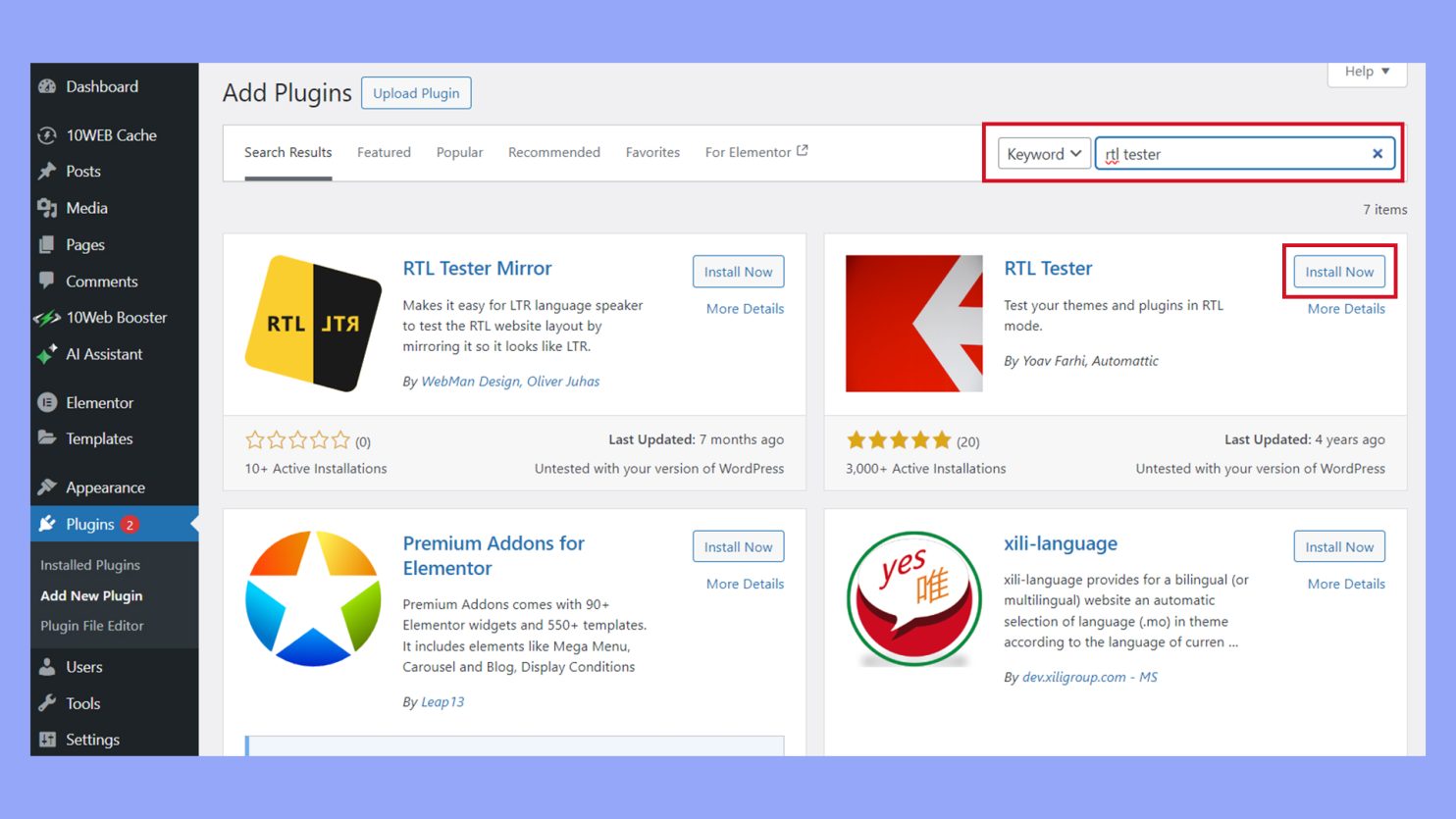Click the Tools wrench icon
This screenshot has height=819, width=1456.
tap(47, 703)
